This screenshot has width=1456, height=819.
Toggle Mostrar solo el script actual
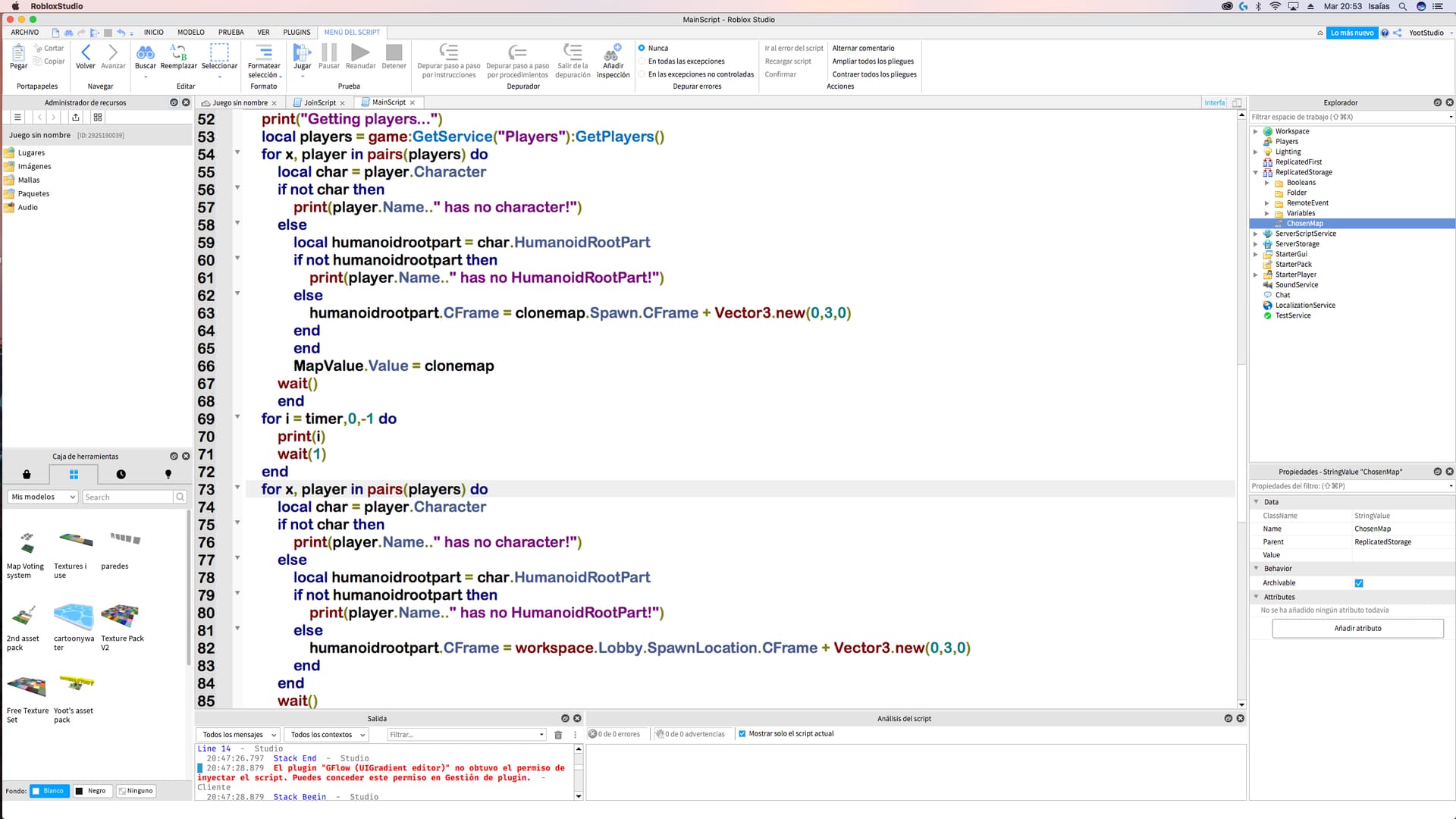pos(742,734)
